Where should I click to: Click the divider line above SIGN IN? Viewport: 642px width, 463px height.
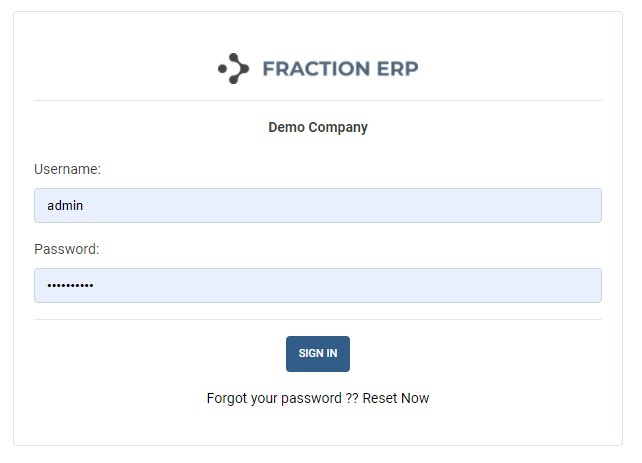(318, 320)
